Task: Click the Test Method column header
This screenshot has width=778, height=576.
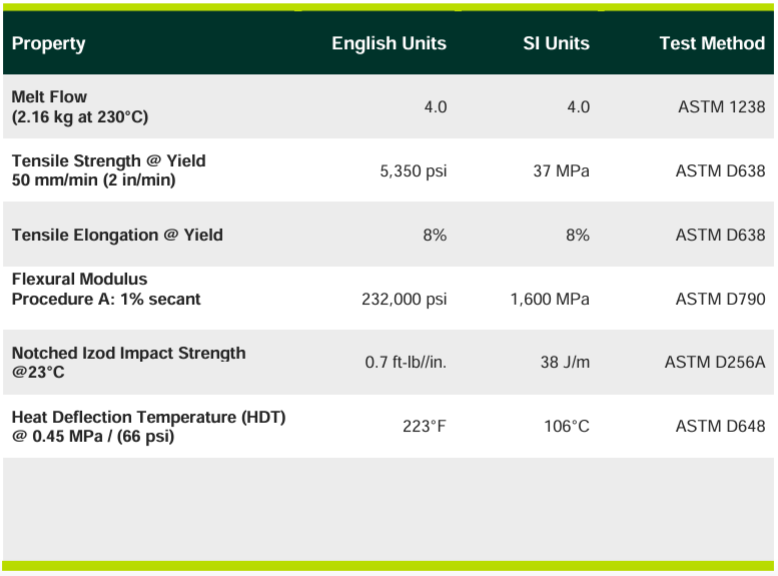Action: (x=712, y=44)
